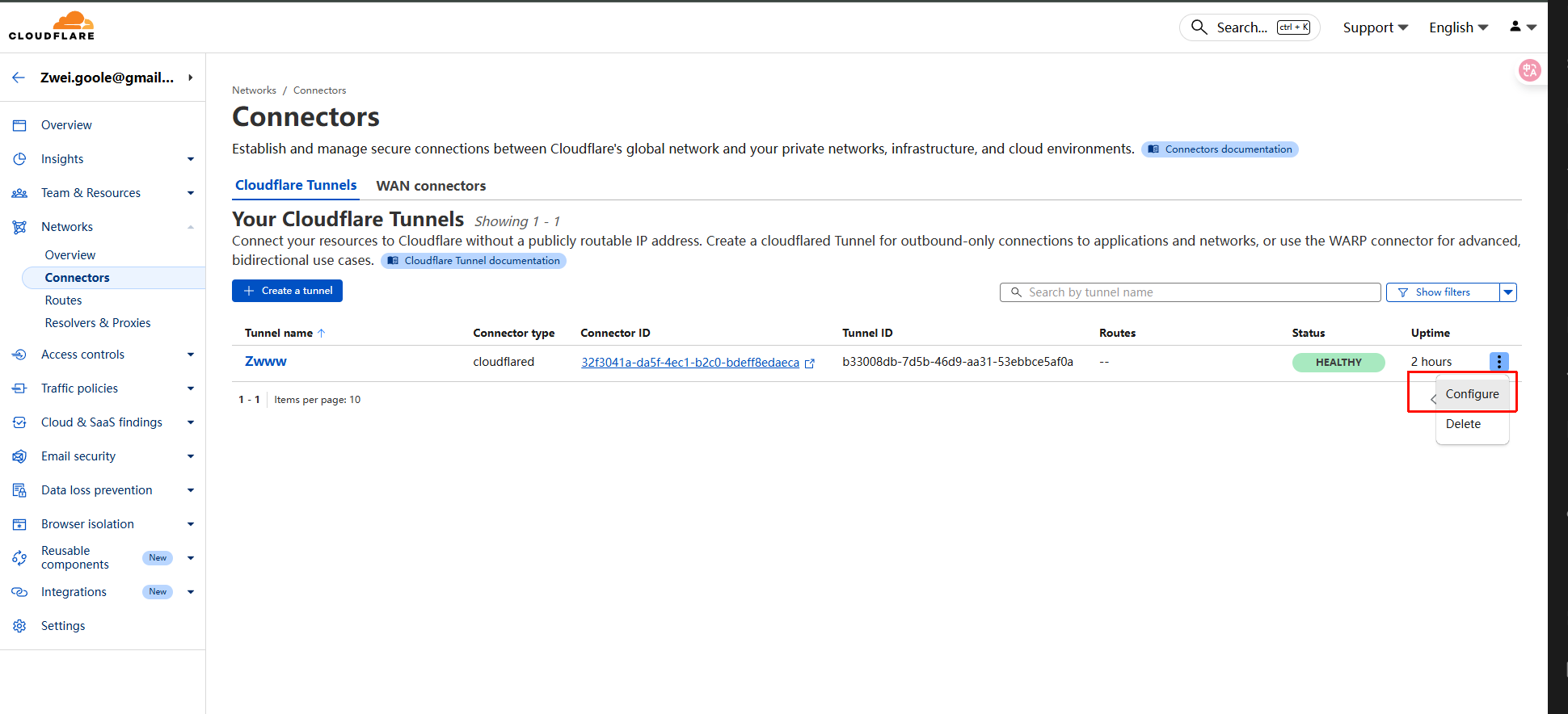Select Configure from the context menu

pyautogui.click(x=1472, y=394)
